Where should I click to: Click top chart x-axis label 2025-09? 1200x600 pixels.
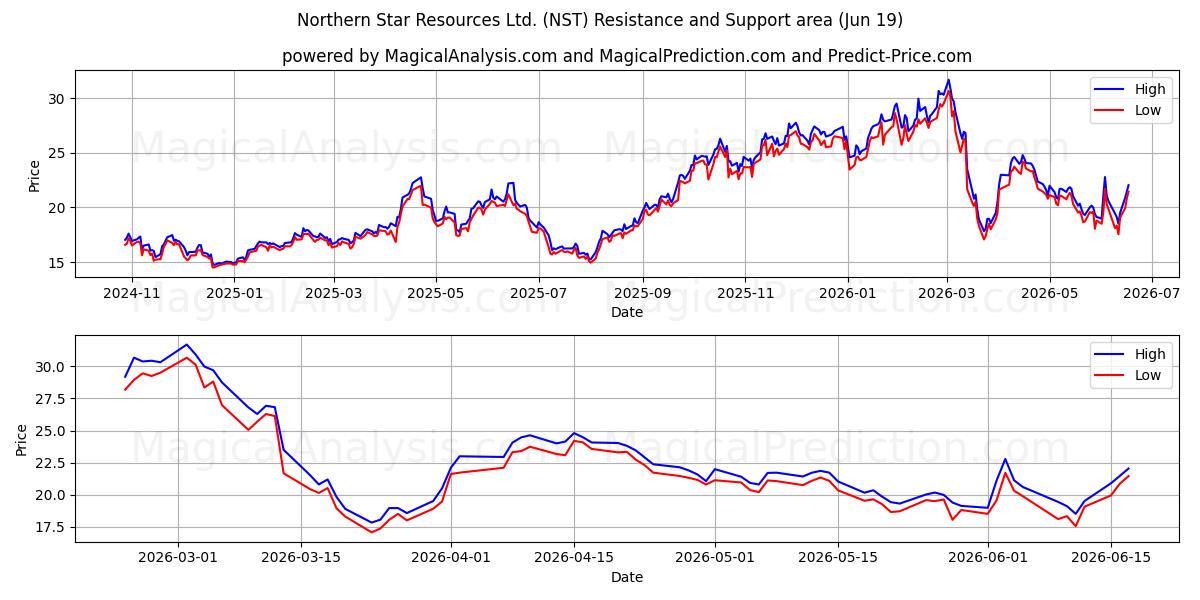click(x=643, y=294)
